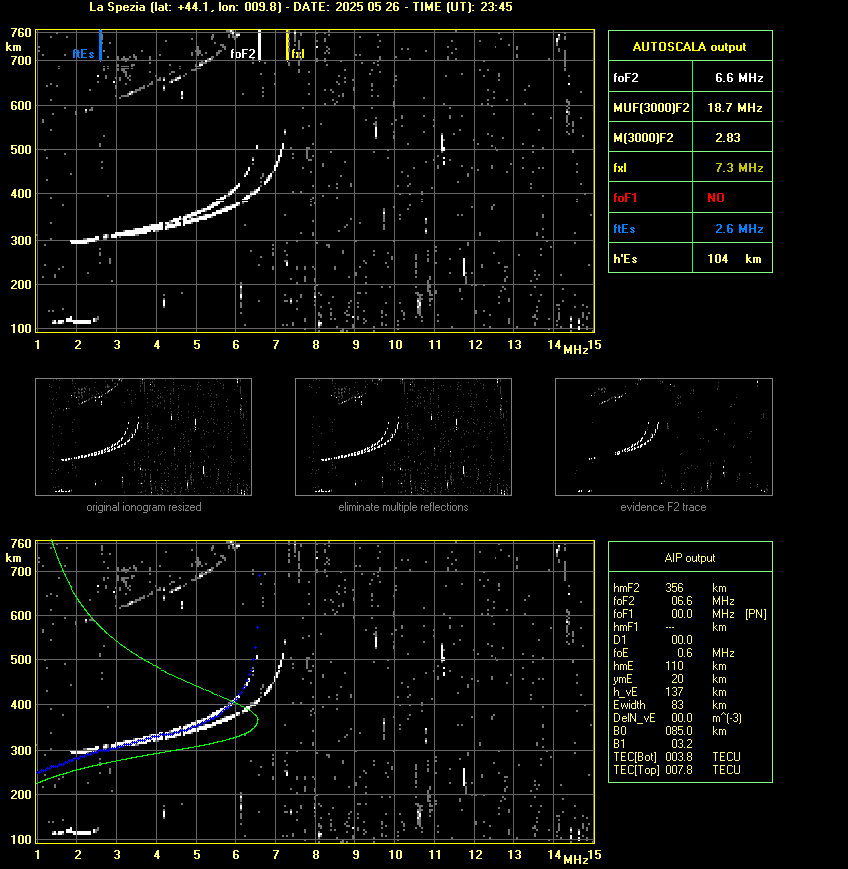Open the evidence F2 trace thumbnail
848x869 pixels.
click(664, 437)
